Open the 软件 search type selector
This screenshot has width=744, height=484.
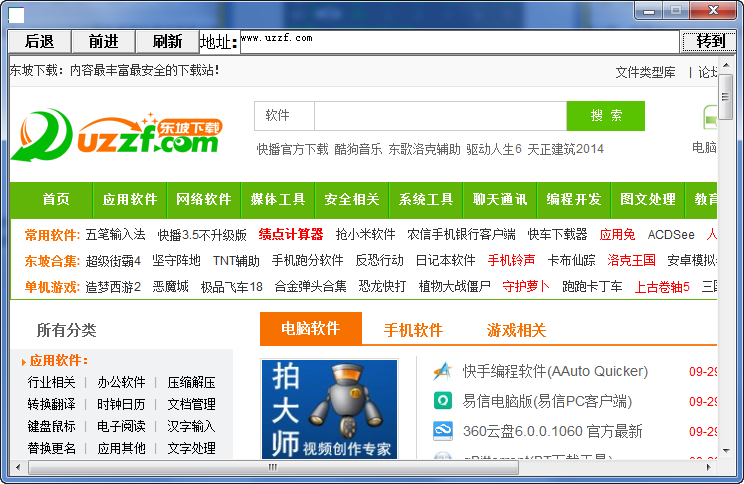(284, 116)
